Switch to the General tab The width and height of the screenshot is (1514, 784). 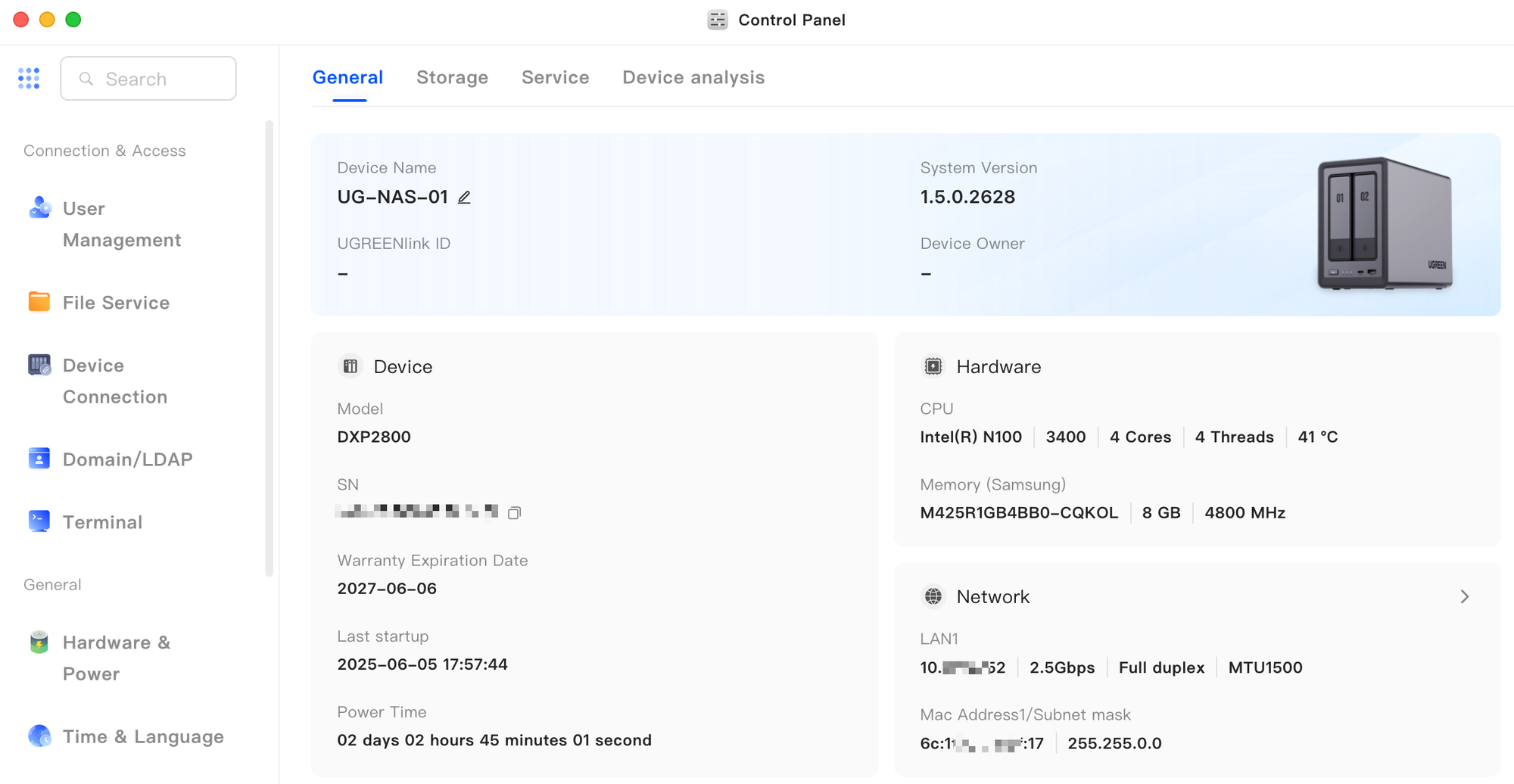point(348,77)
